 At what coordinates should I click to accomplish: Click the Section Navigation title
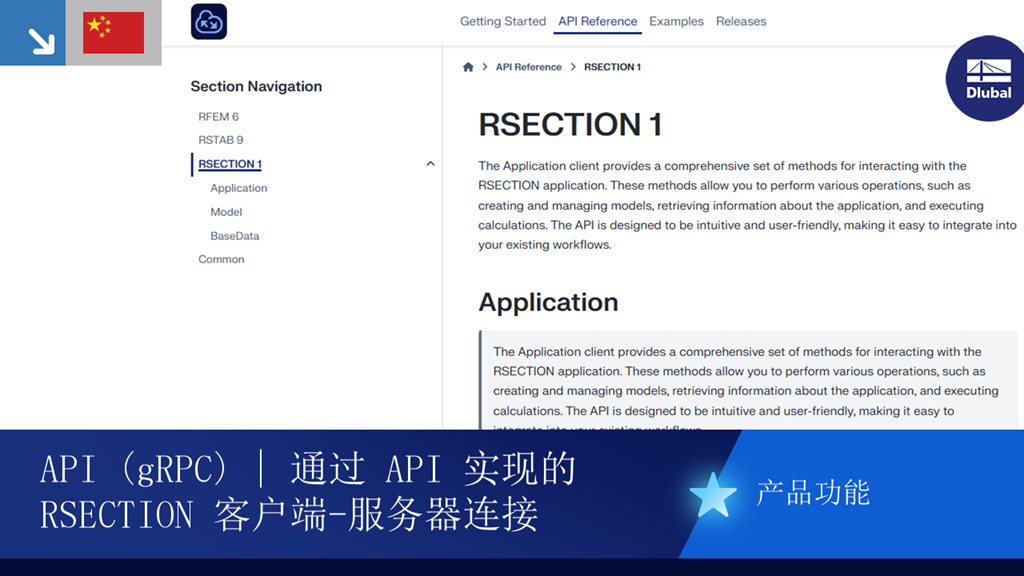[x=256, y=86]
